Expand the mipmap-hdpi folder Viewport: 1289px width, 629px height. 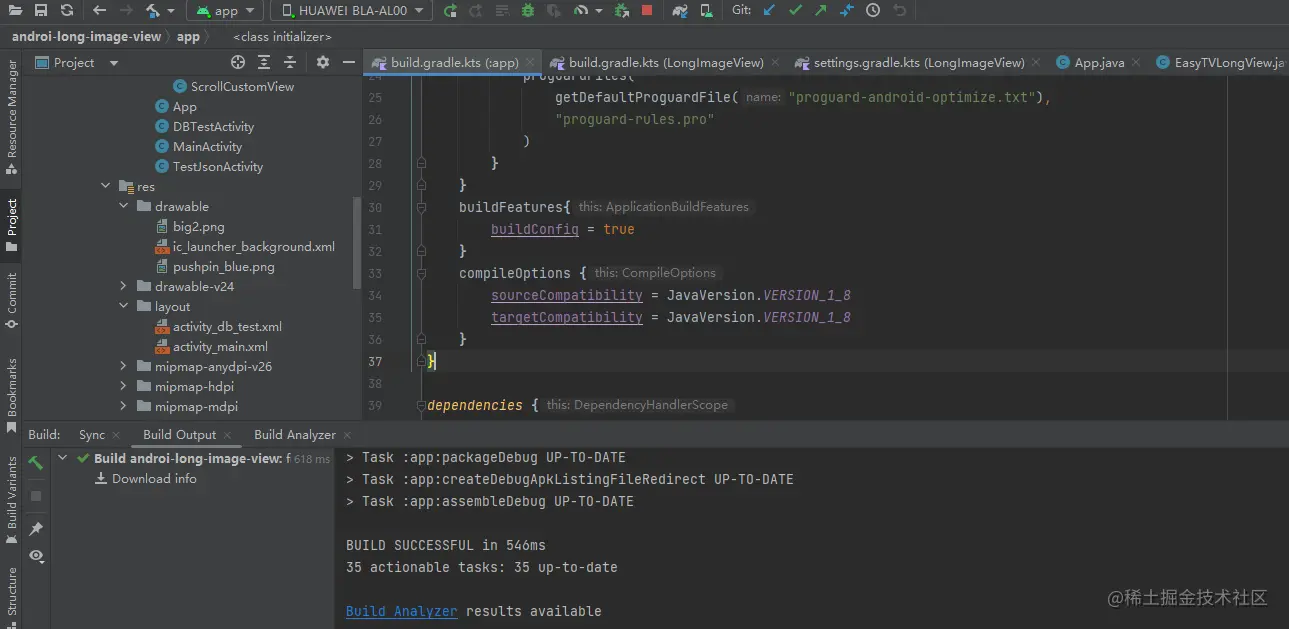pyautogui.click(x=124, y=386)
